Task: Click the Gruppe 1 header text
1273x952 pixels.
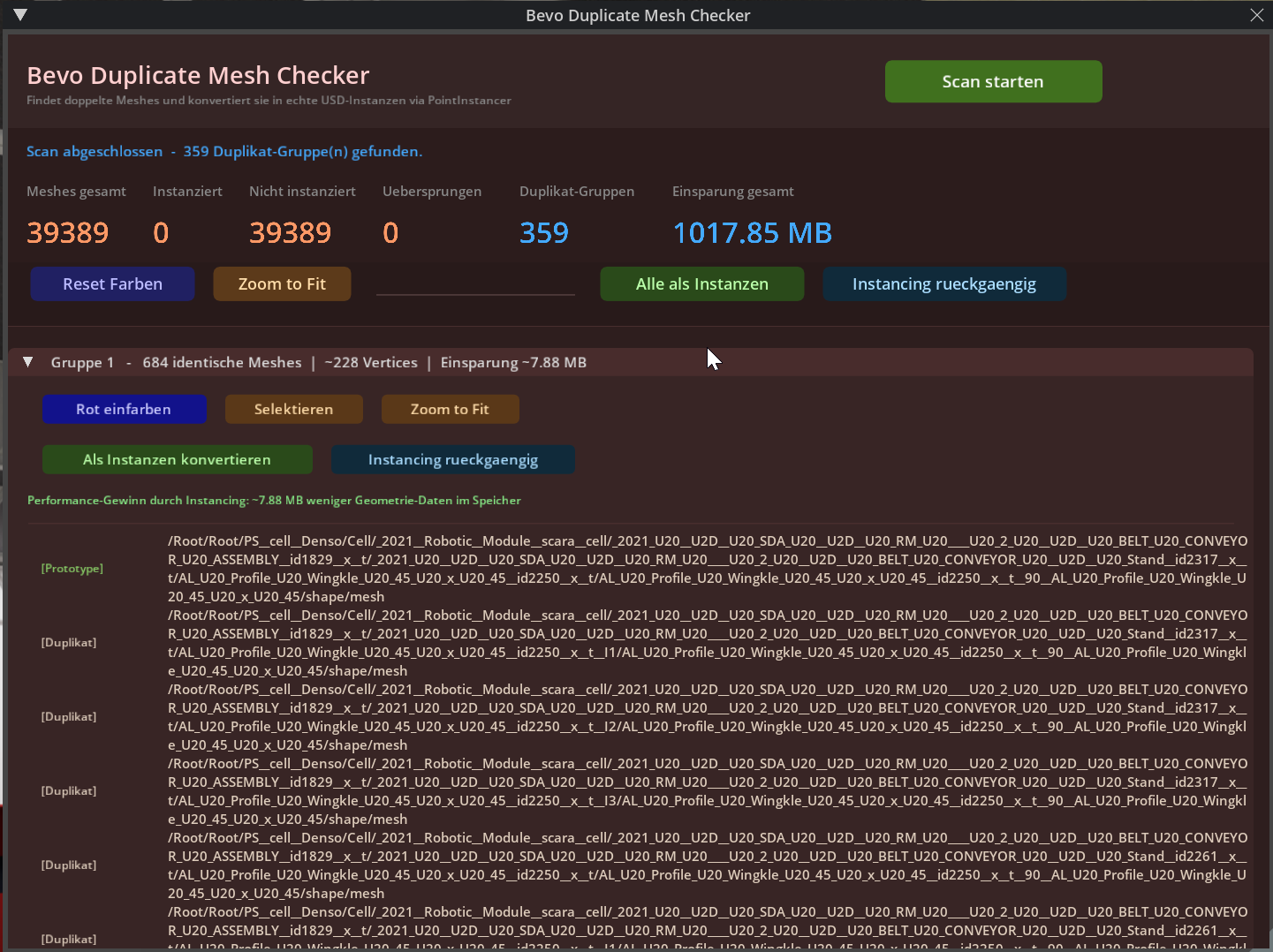Action: (x=318, y=363)
